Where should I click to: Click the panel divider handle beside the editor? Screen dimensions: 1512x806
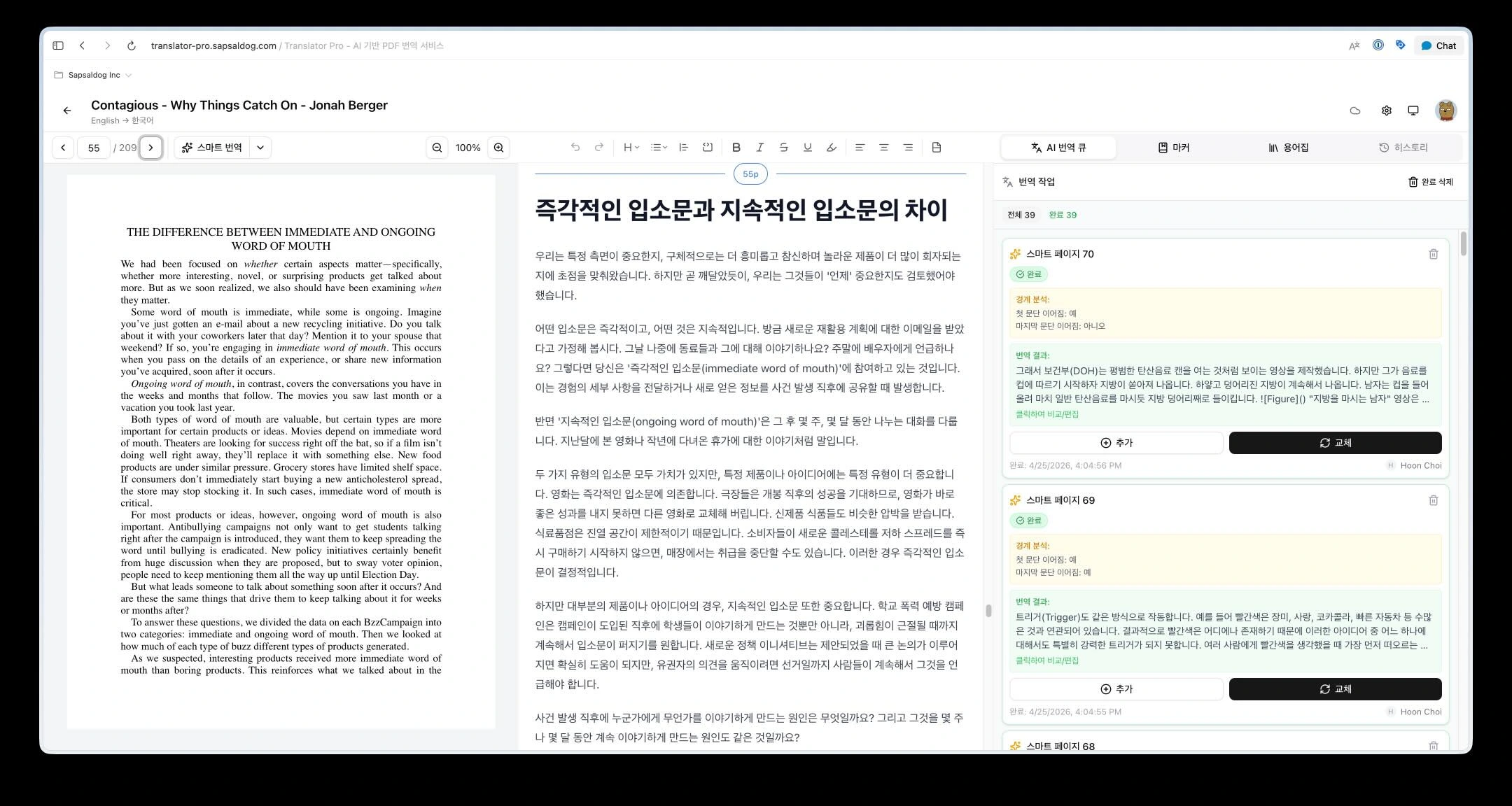click(x=988, y=610)
